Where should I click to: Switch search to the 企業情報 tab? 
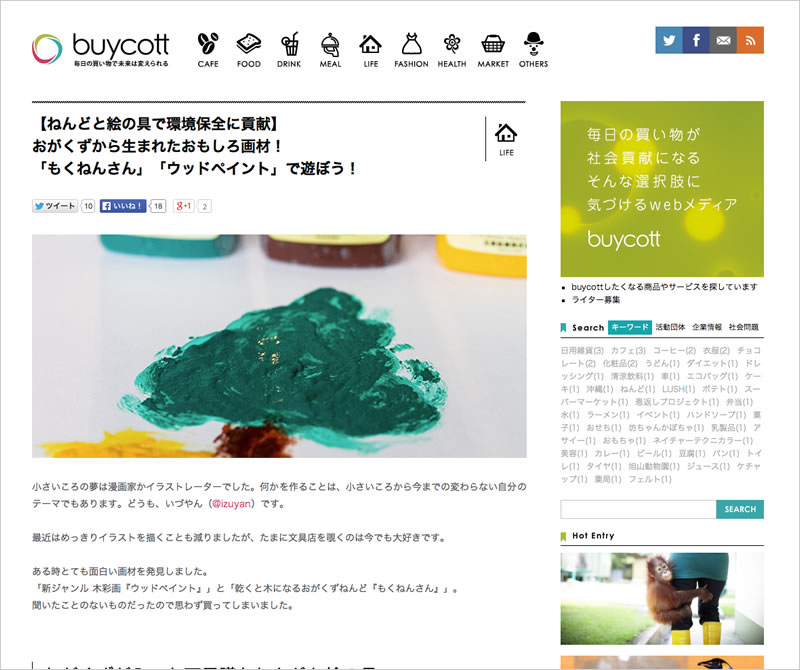point(707,327)
